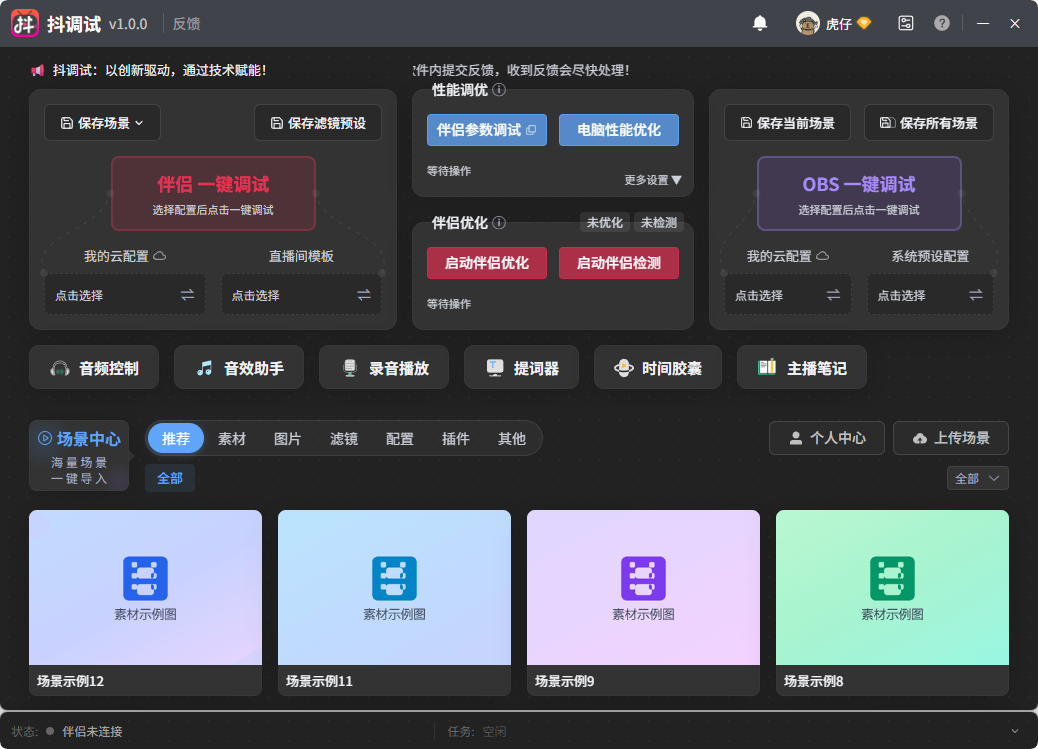The width and height of the screenshot is (1038, 749).
Task: Click the 任务: 空闲 status entry
Action: [477, 731]
